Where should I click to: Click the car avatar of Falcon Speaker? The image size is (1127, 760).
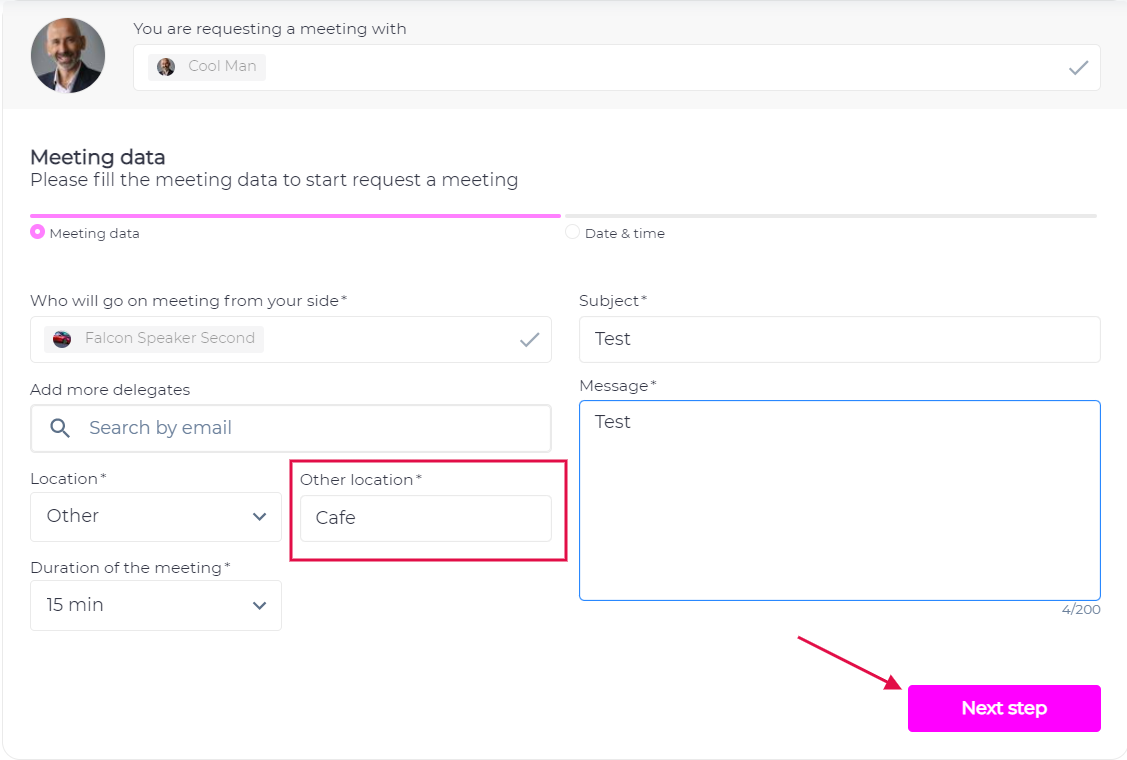pyautogui.click(x=63, y=339)
